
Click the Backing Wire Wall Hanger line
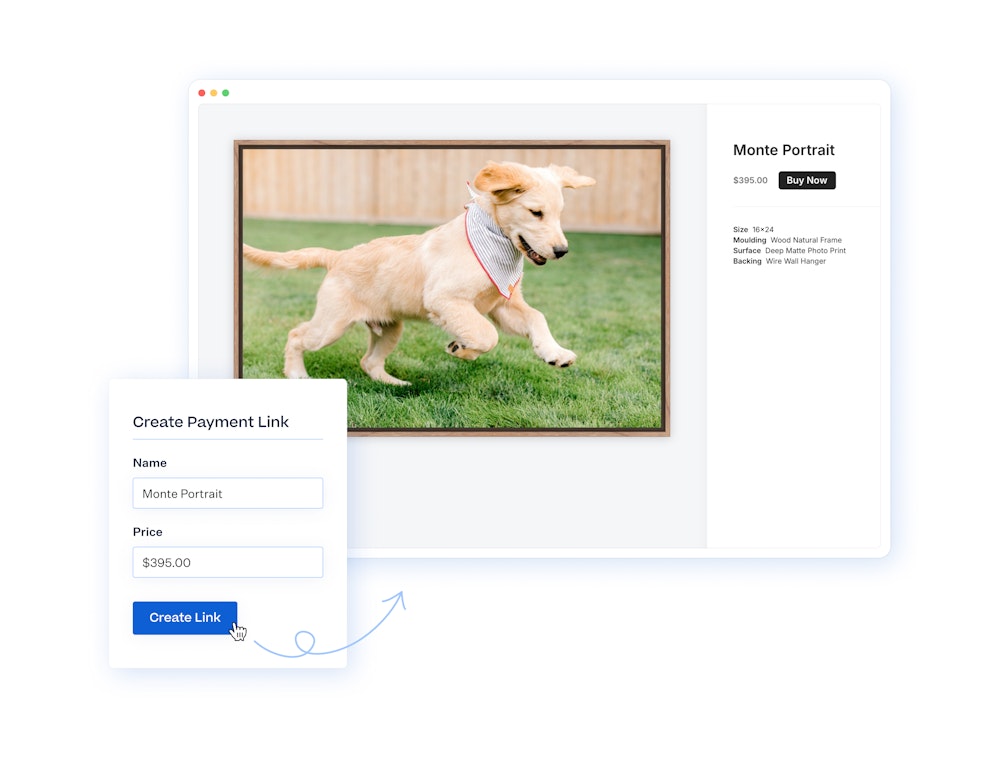779,261
